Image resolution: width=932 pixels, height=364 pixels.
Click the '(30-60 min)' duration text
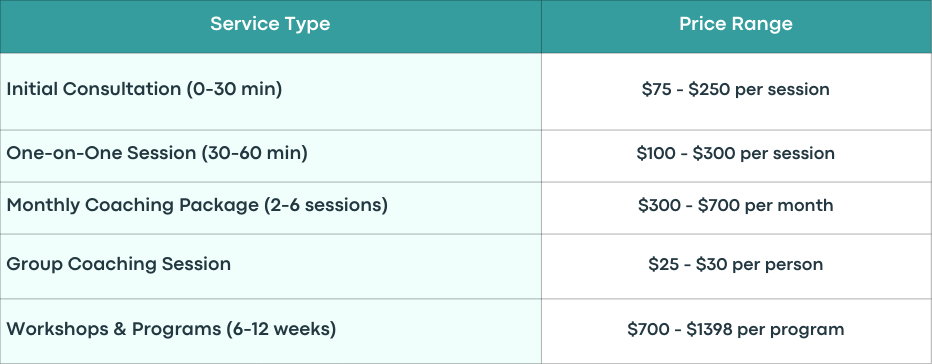[254, 153]
